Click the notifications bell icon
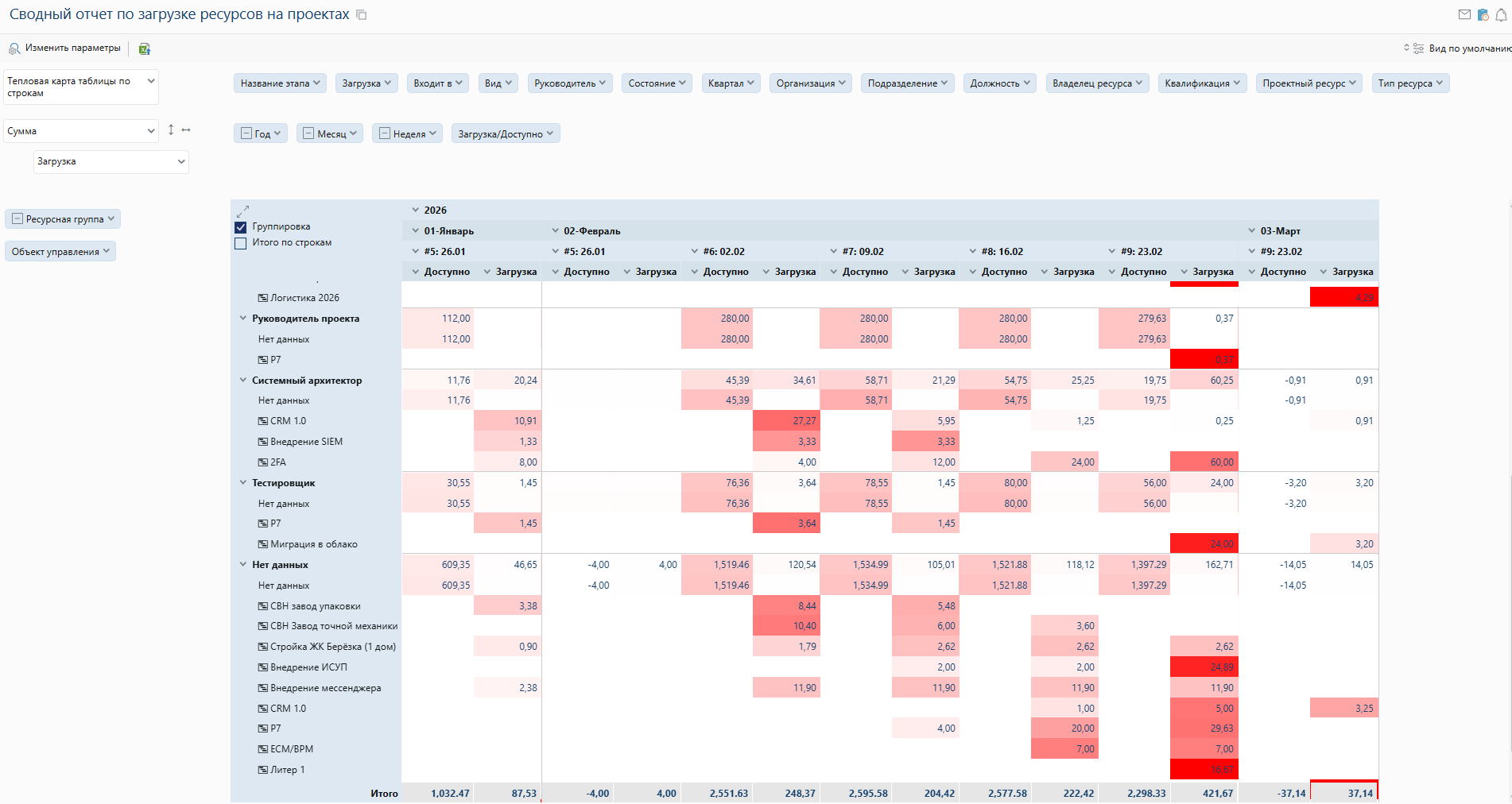 1502,14
